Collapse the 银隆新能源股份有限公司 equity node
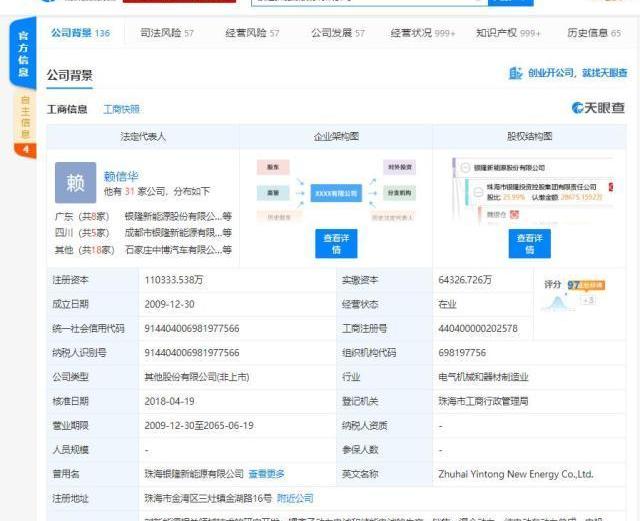The height and width of the screenshot is (521, 640). tap(465, 167)
